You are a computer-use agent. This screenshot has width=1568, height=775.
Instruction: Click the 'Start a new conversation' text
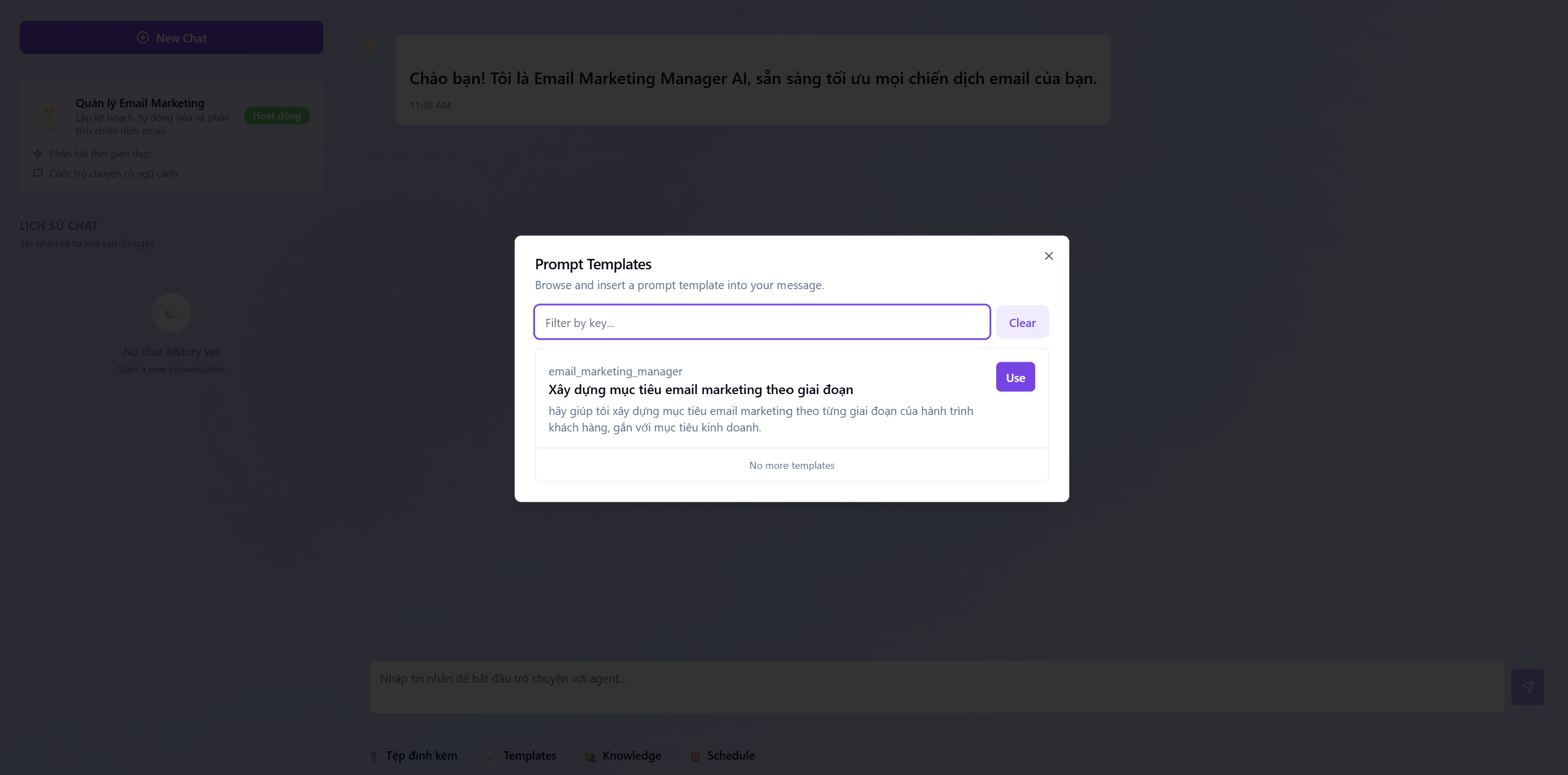coord(171,369)
